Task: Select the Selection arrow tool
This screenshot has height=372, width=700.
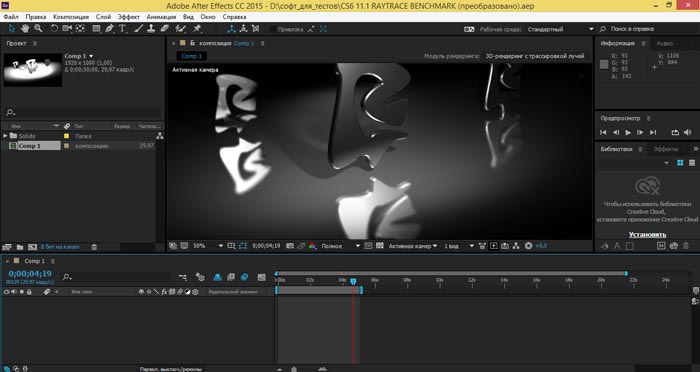Action: pyautogui.click(x=12, y=29)
